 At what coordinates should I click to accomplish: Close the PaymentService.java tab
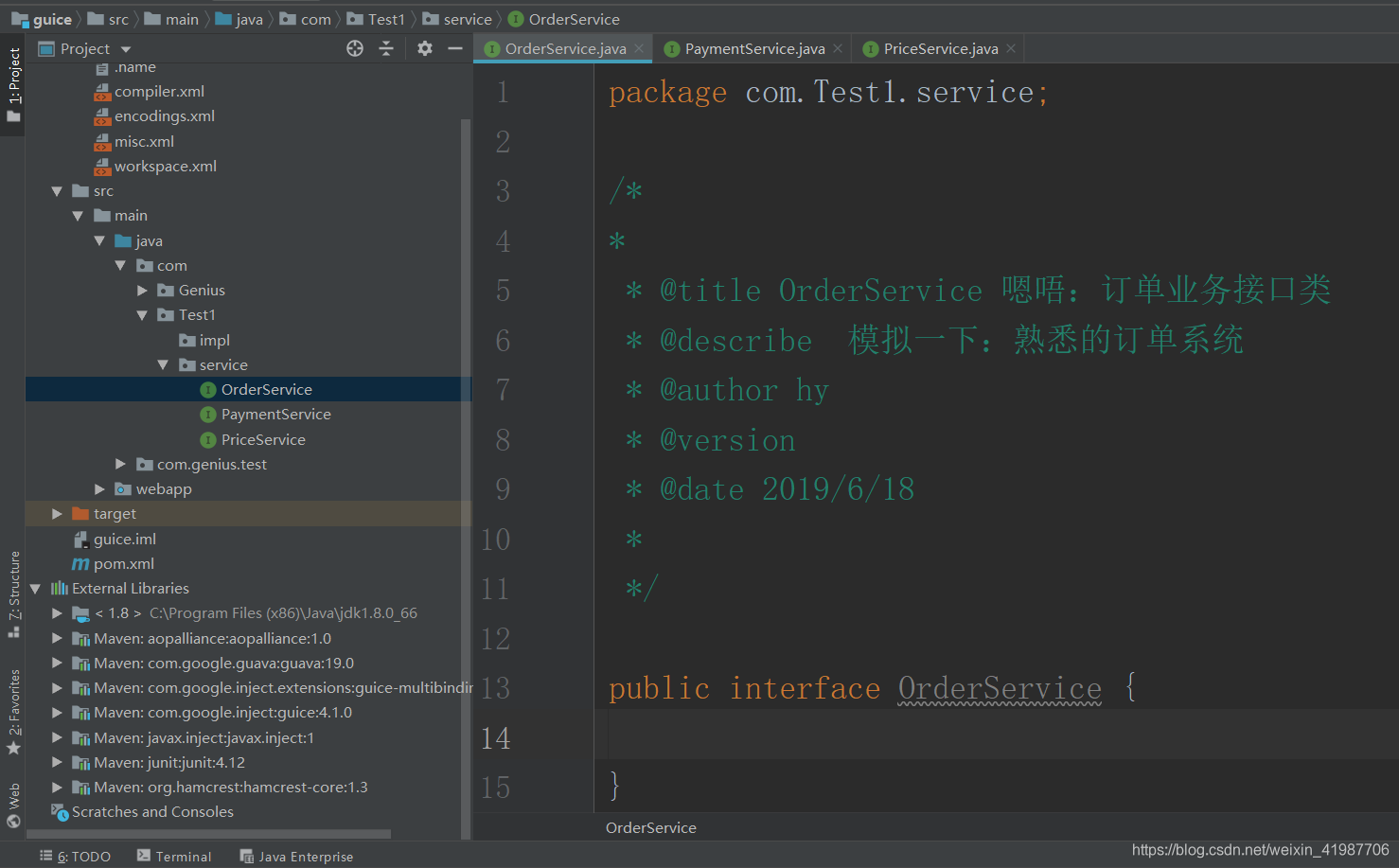(x=838, y=48)
